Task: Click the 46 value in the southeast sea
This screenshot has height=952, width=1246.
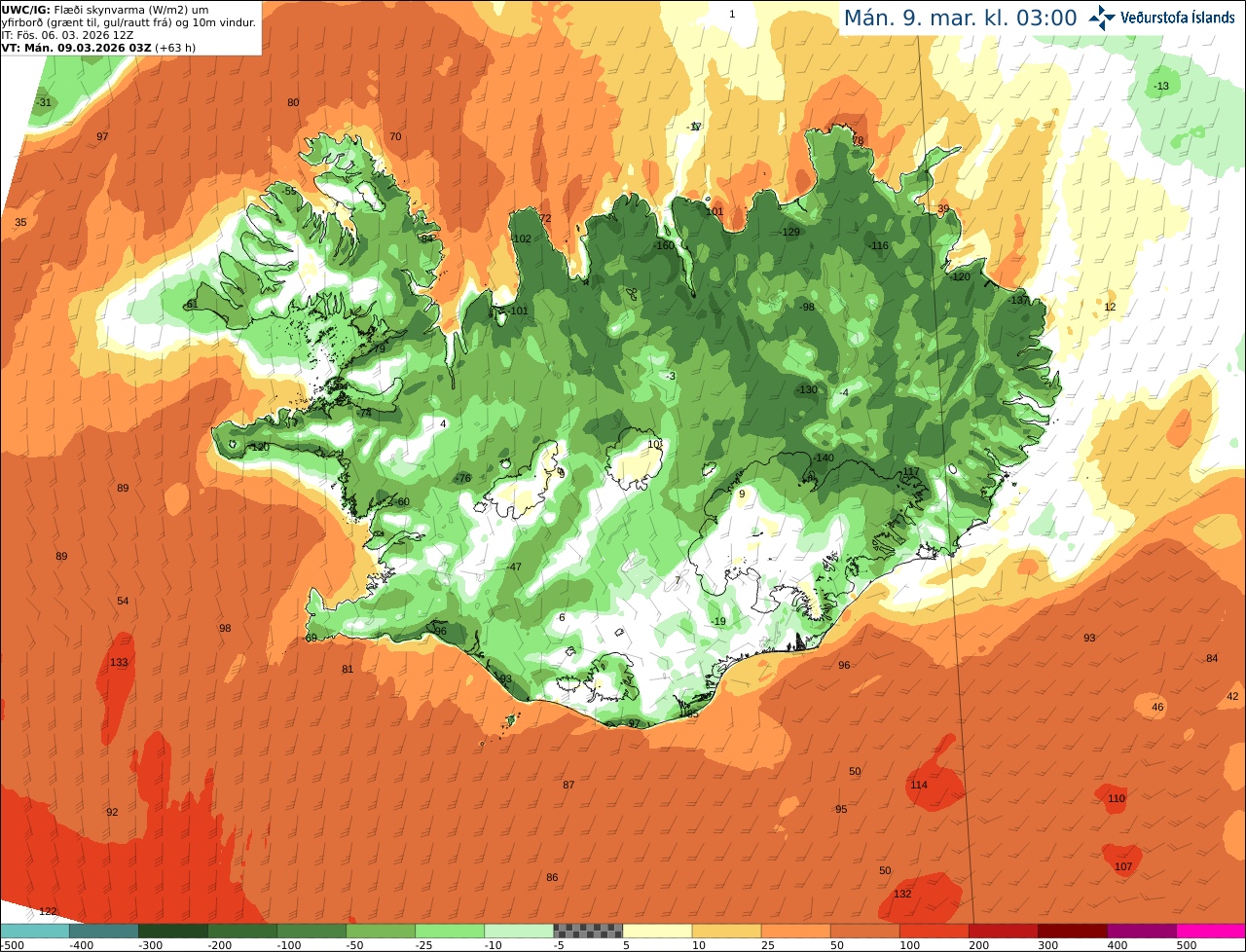Action: pyautogui.click(x=1157, y=707)
